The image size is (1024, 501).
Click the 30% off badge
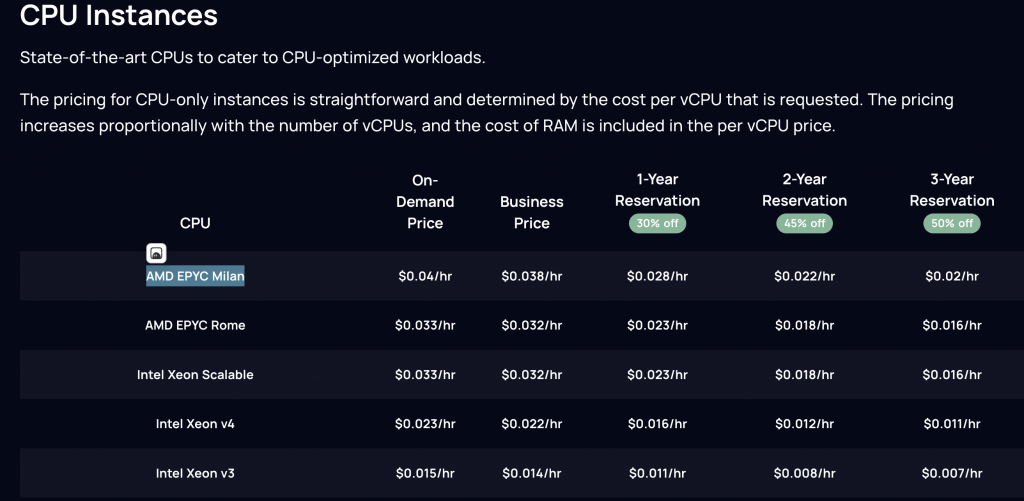point(657,223)
